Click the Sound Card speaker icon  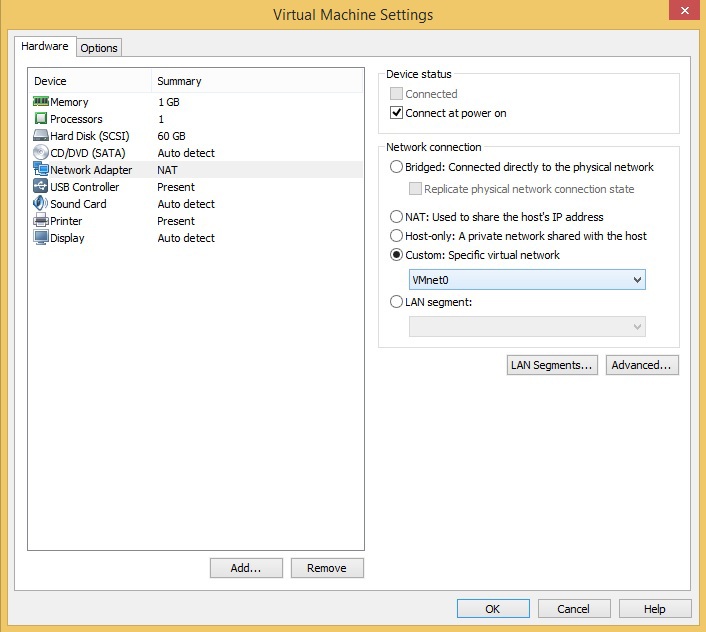click(41, 204)
